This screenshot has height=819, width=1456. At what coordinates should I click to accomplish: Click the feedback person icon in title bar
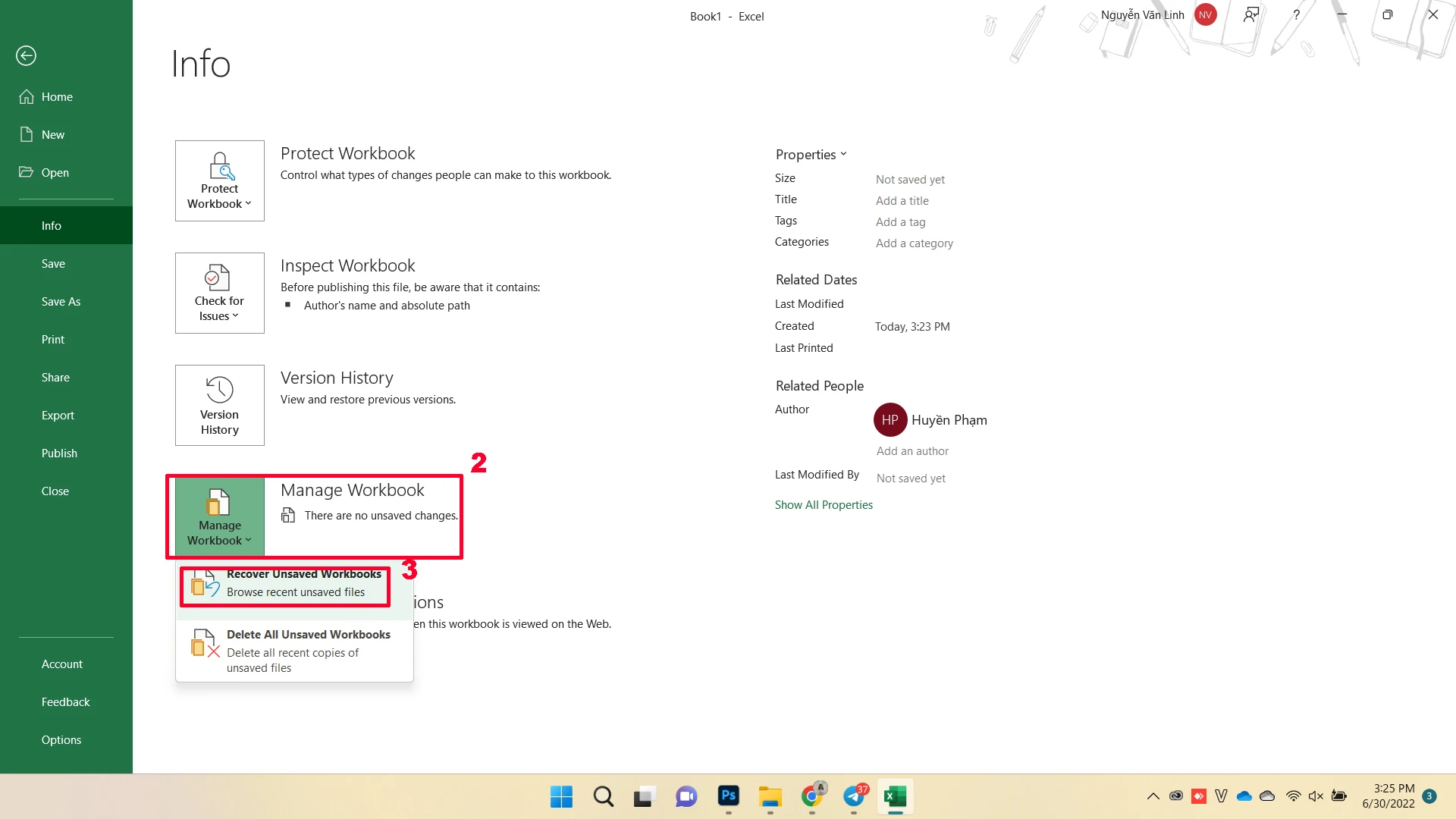pyautogui.click(x=1251, y=14)
